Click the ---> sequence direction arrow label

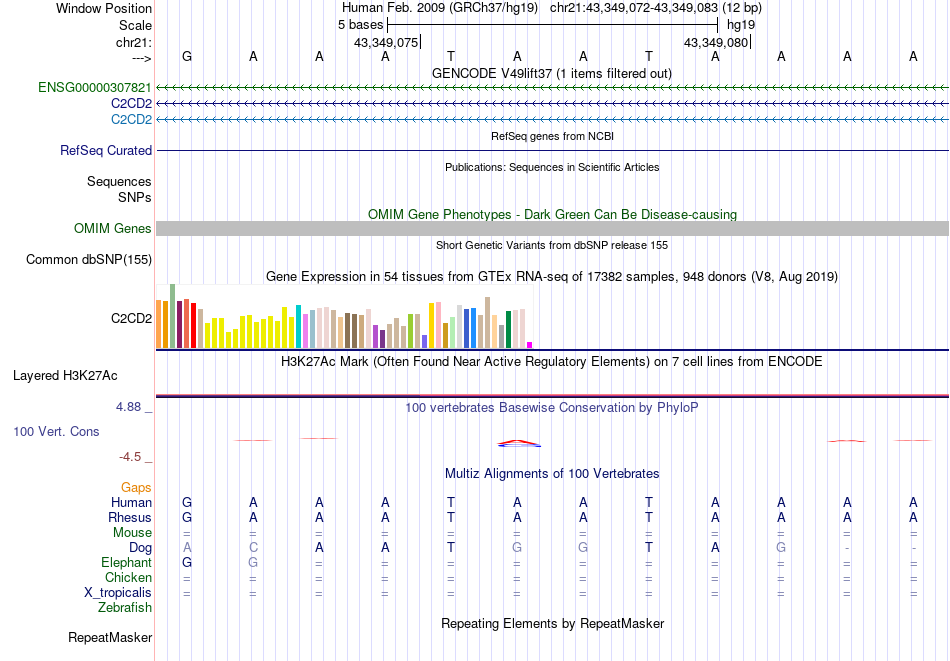pyautogui.click(x=142, y=58)
